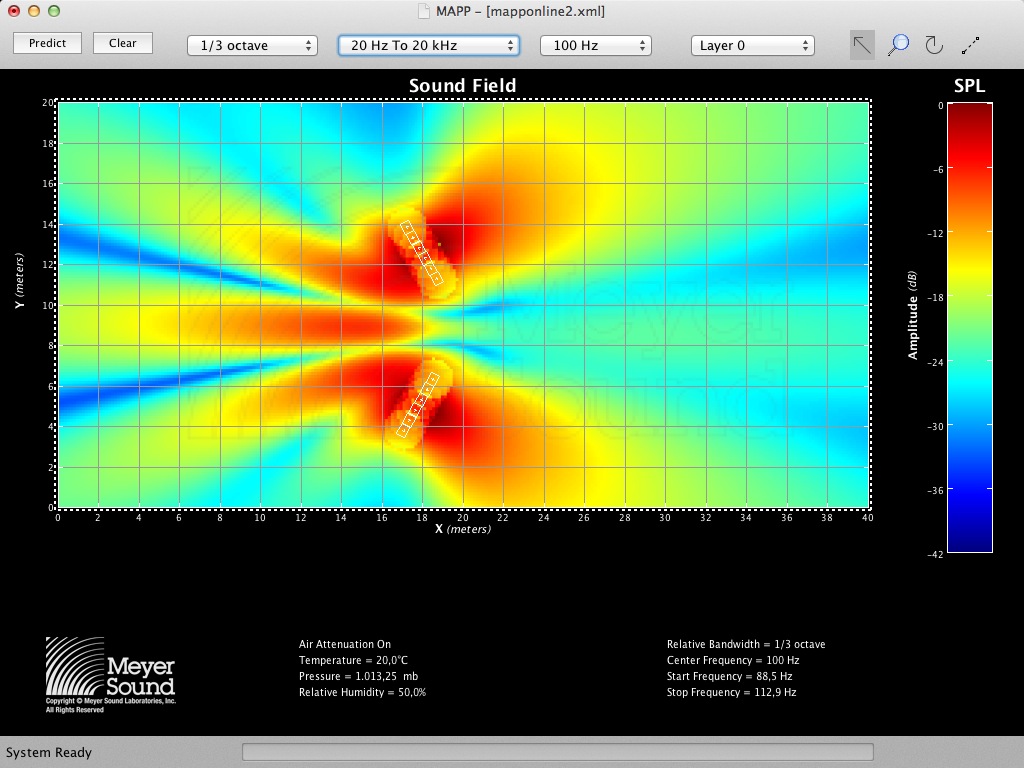Open the 100 Hz frequency dropdown

click(x=596, y=45)
